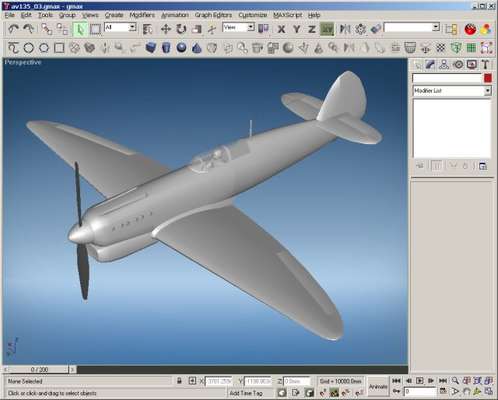Open the Modifiers menu

(142, 15)
